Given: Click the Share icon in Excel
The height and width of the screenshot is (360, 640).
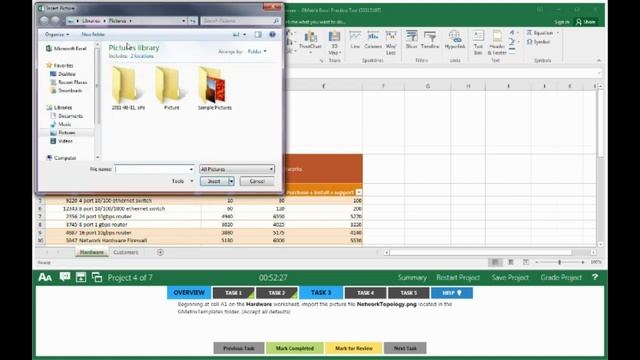Looking at the screenshot, I should pos(586,22).
